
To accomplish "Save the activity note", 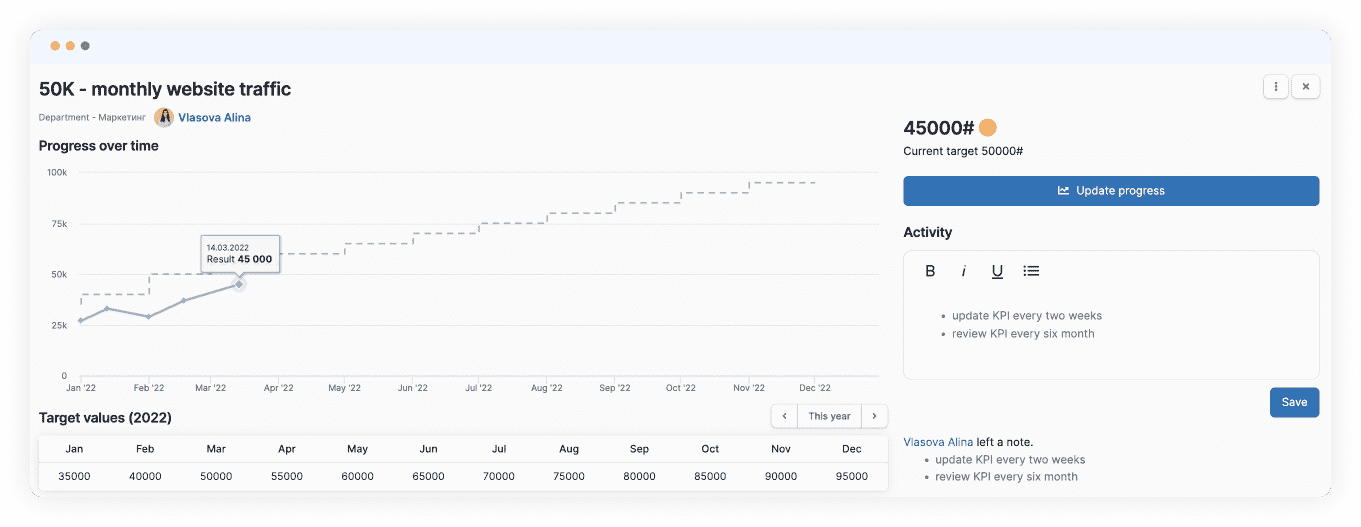I will pos(1294,402).
